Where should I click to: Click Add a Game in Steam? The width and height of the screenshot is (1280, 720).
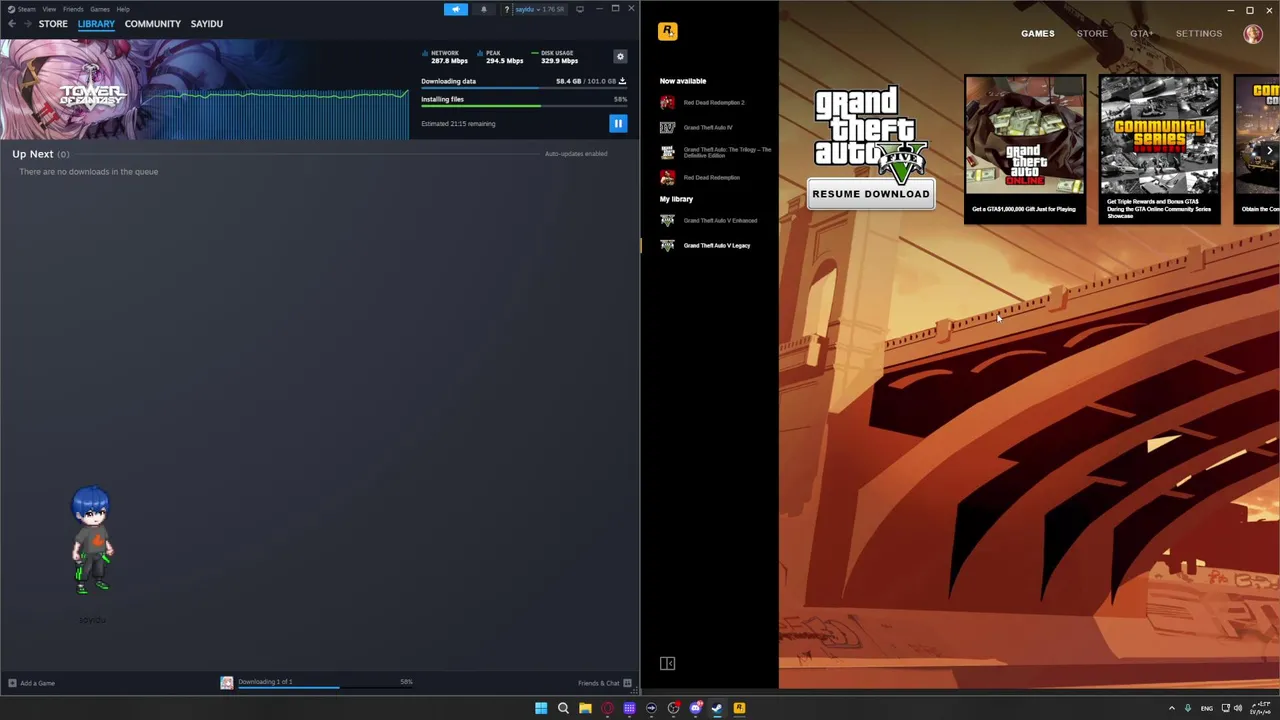[x=31, y=683]
